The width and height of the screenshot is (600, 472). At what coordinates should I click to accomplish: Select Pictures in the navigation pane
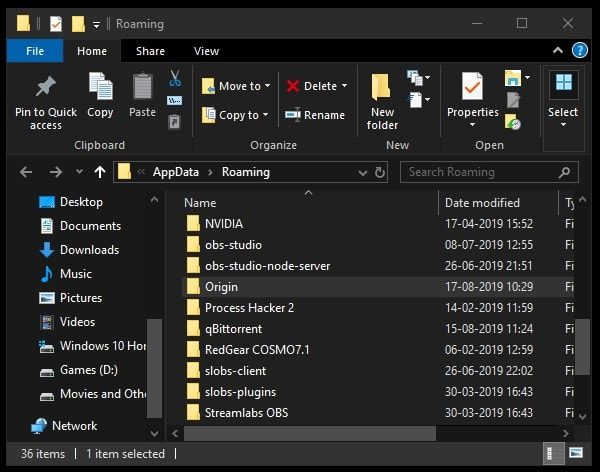[x=70, y=298]
